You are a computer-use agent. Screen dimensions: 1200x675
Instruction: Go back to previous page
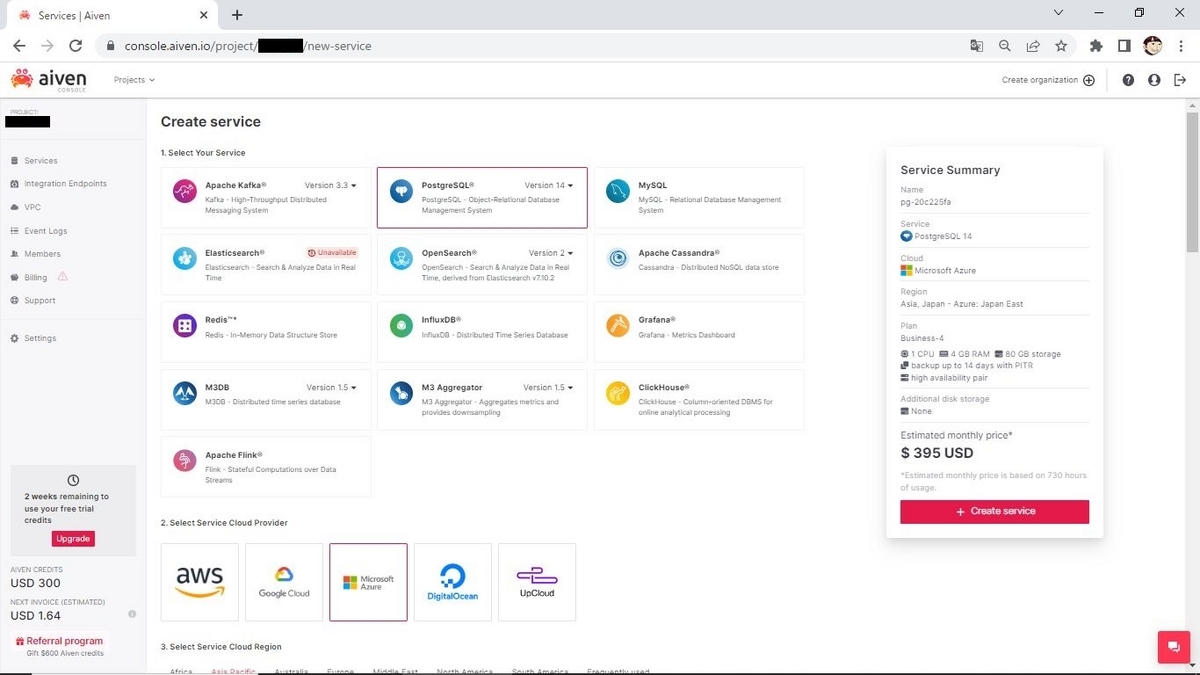(19, 46)
